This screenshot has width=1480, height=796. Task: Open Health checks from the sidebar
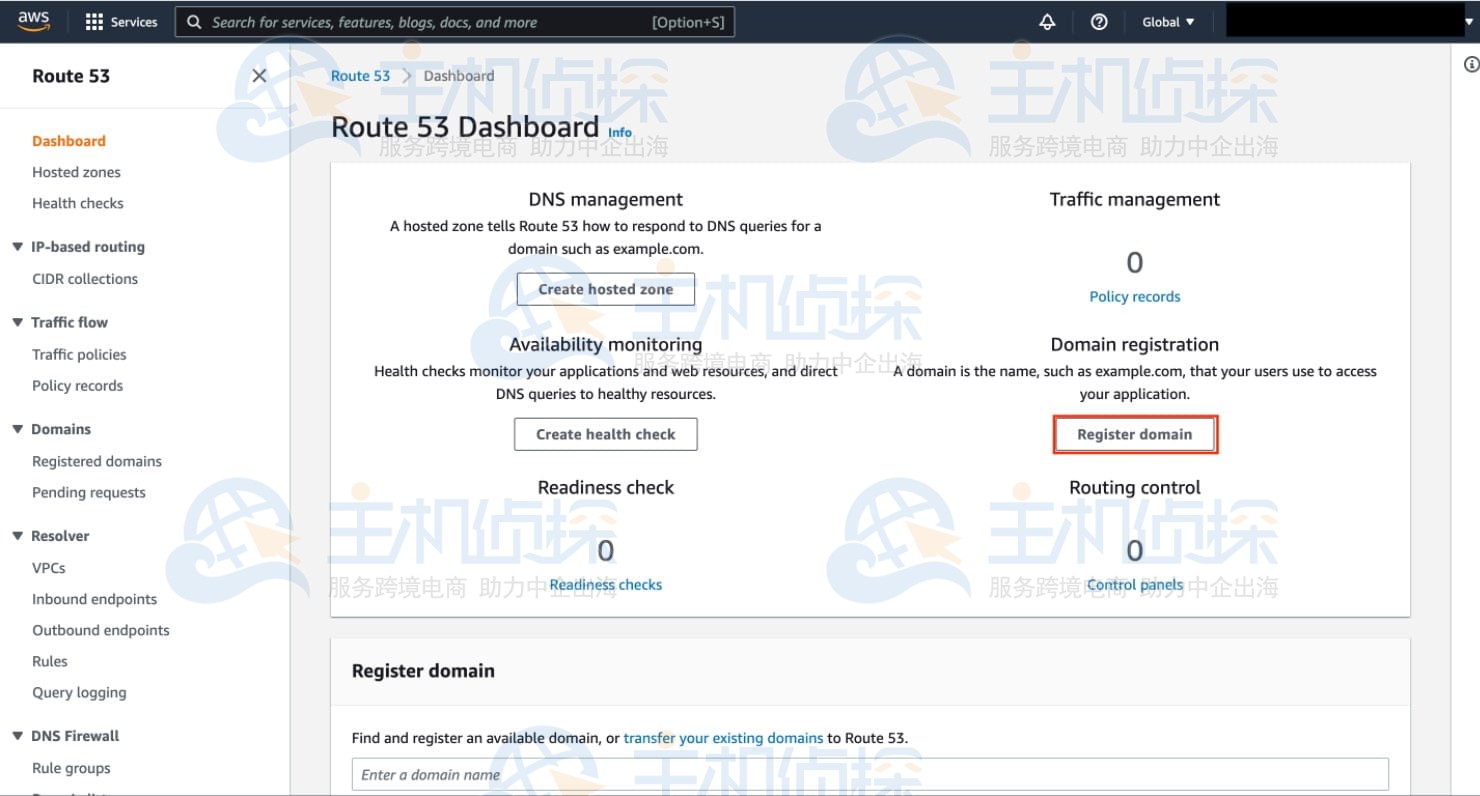click(x=78, y=203)
